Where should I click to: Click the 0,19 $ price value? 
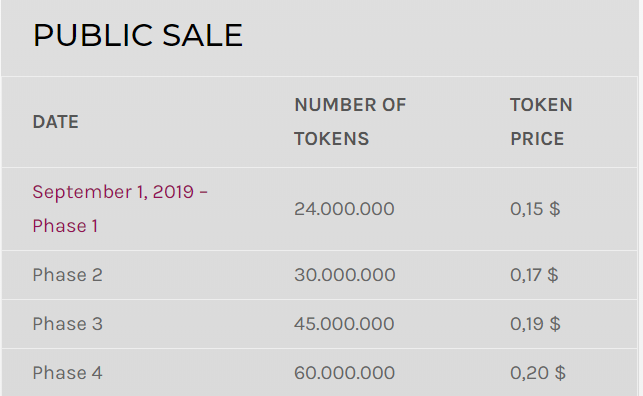pos(535,324)
